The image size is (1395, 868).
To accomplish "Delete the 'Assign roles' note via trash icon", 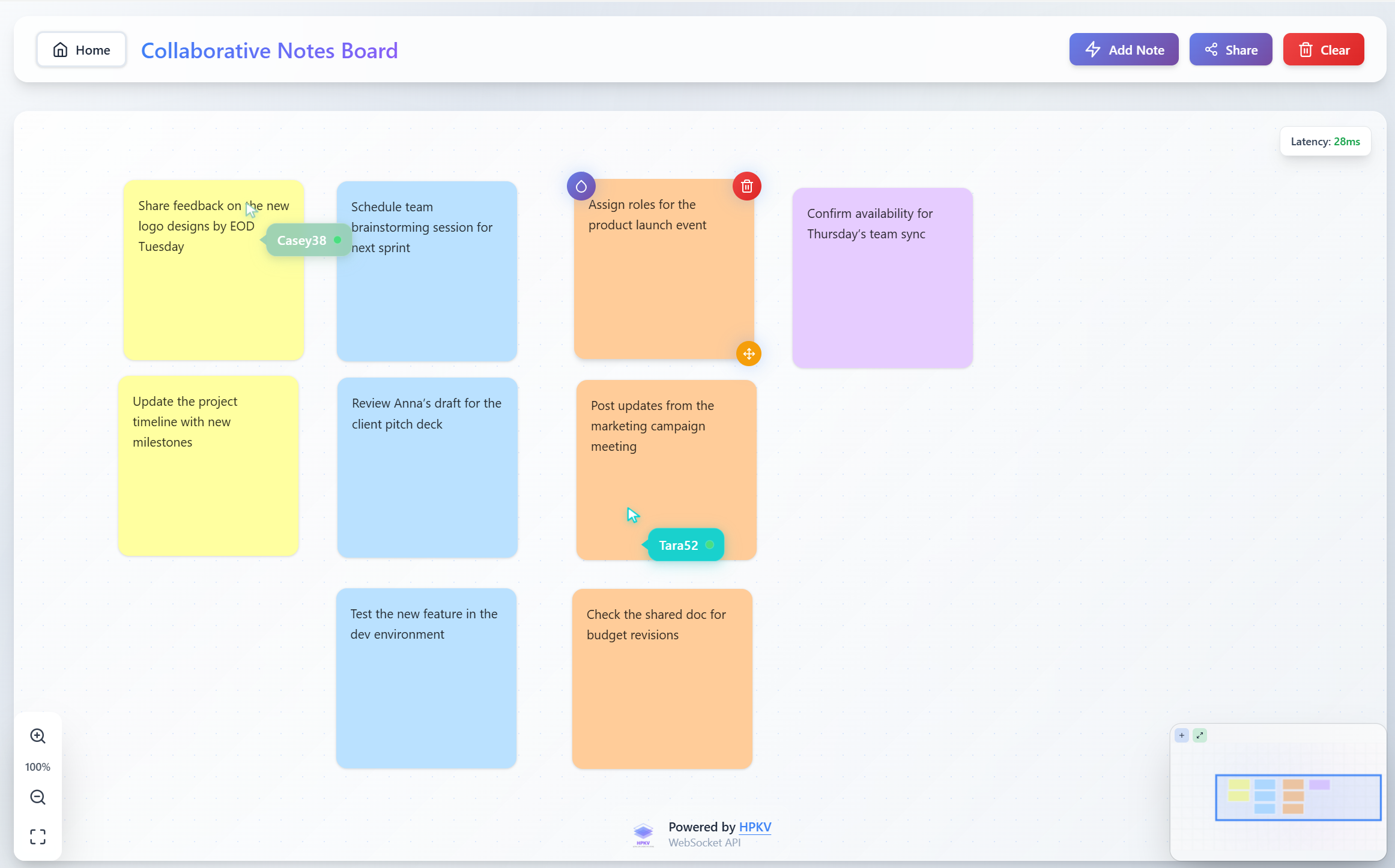I will 746,186.
